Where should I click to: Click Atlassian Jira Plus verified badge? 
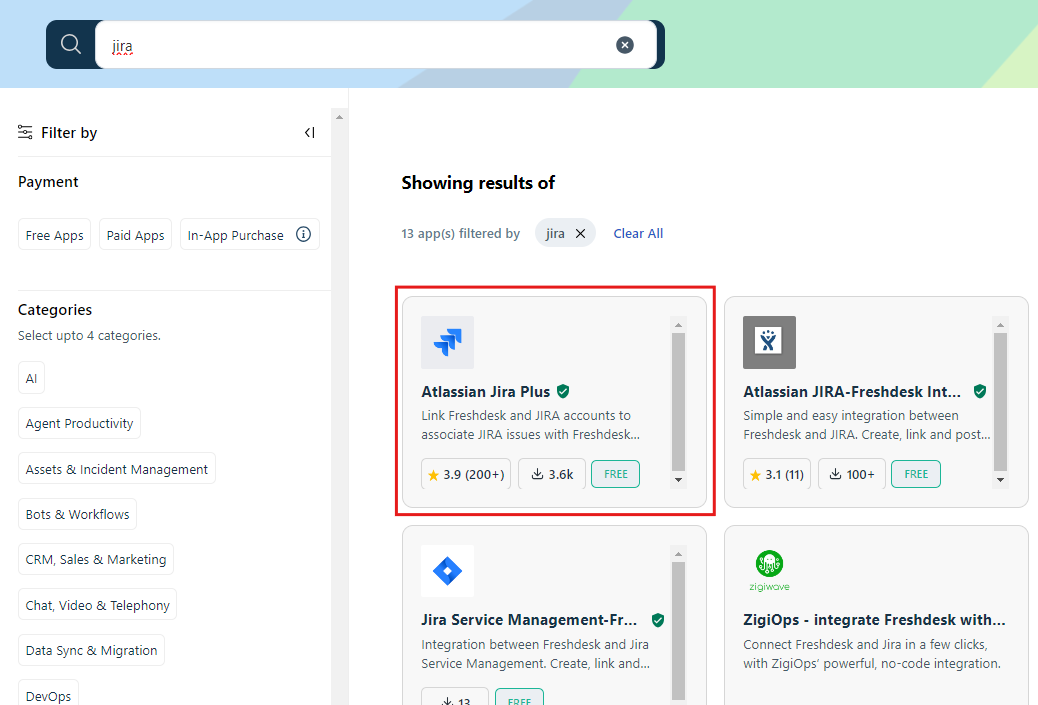click(563, 391)
